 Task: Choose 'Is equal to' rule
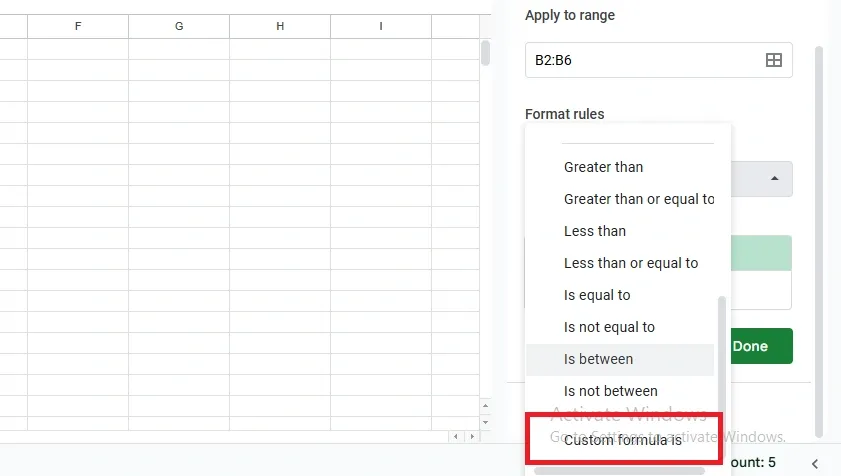pos(597,295)
